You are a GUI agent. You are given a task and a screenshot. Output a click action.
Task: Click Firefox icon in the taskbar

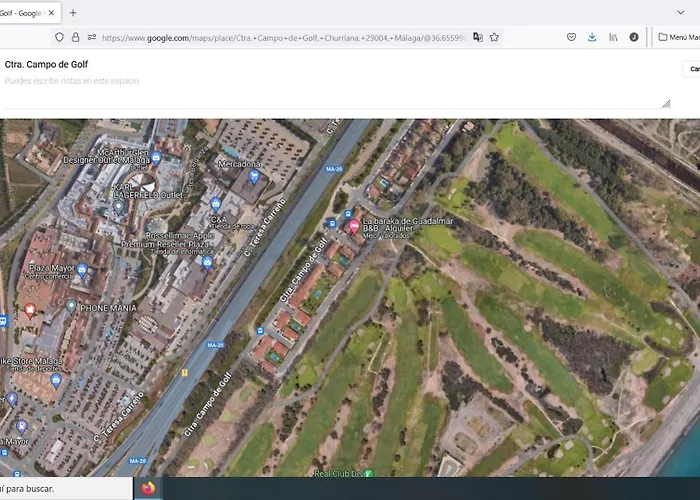tap(148, 489)
